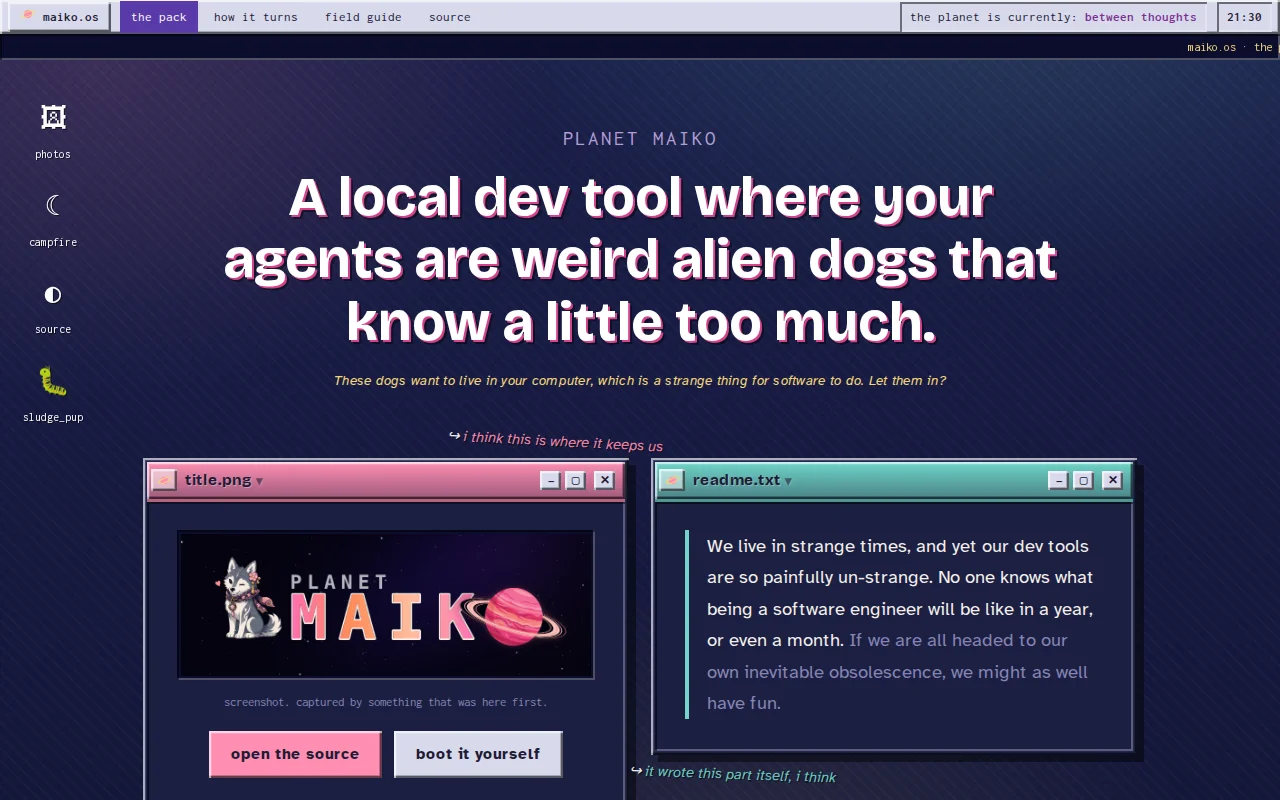Open the photos desktop icon
The image size is (1280, 800).
tap(53, 131)
